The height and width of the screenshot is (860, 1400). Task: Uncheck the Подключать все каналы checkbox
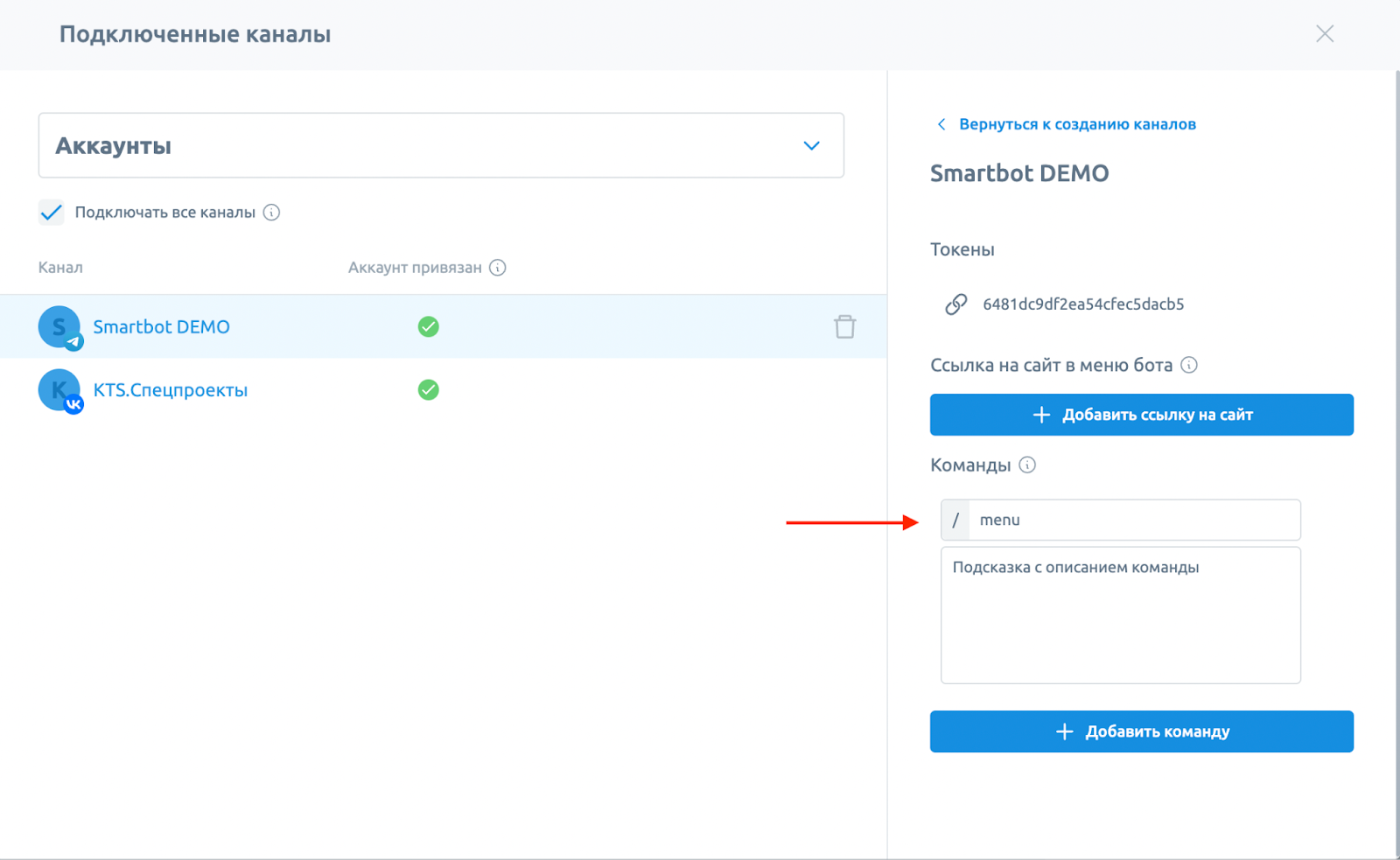[51, 212]
